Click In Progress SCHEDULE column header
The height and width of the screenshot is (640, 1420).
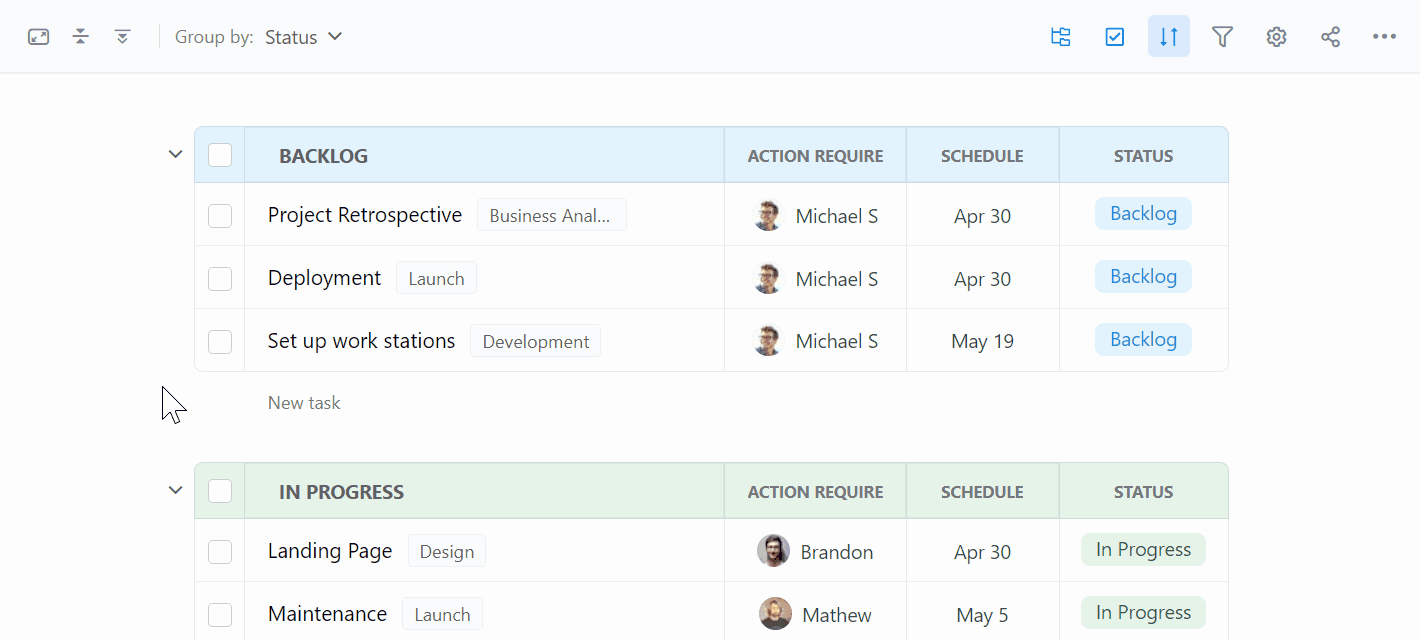pos(982,492)
